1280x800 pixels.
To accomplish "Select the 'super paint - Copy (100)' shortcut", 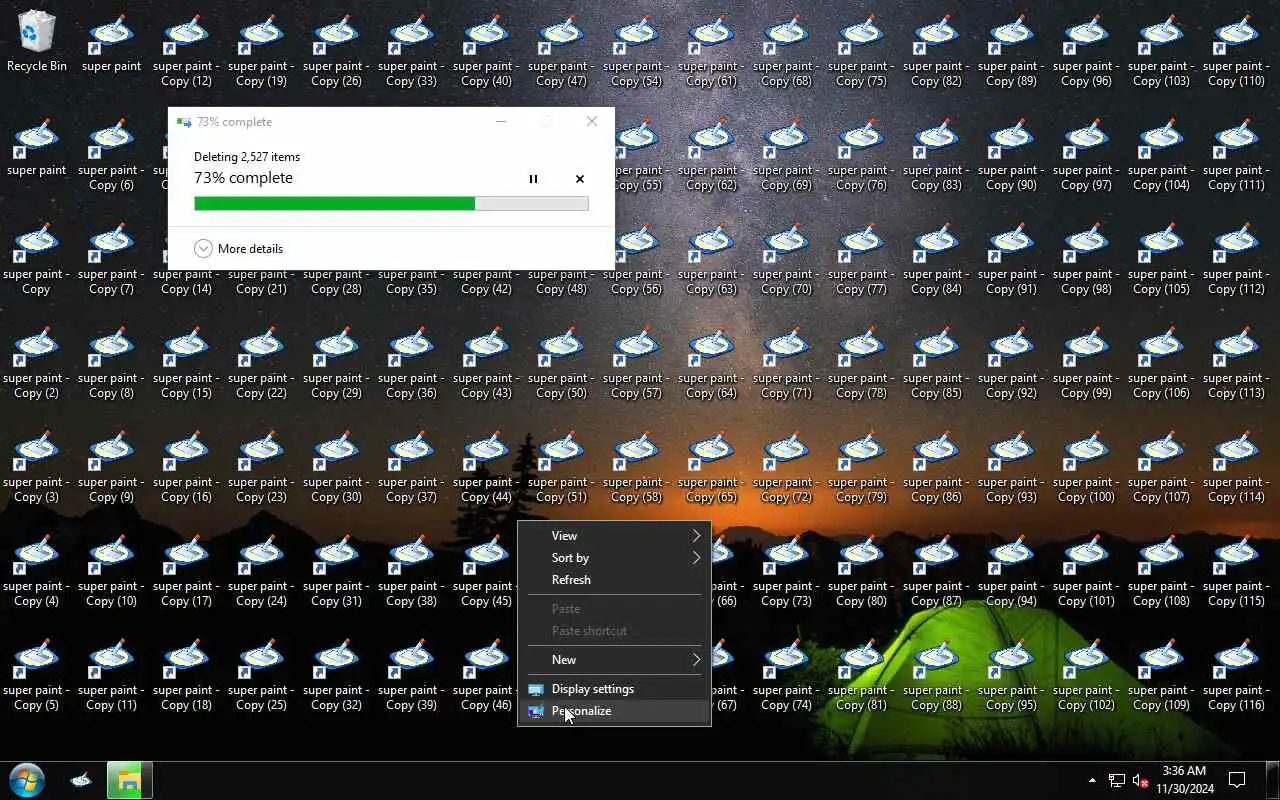I will pyautogui.click(x=1087, y=466).
